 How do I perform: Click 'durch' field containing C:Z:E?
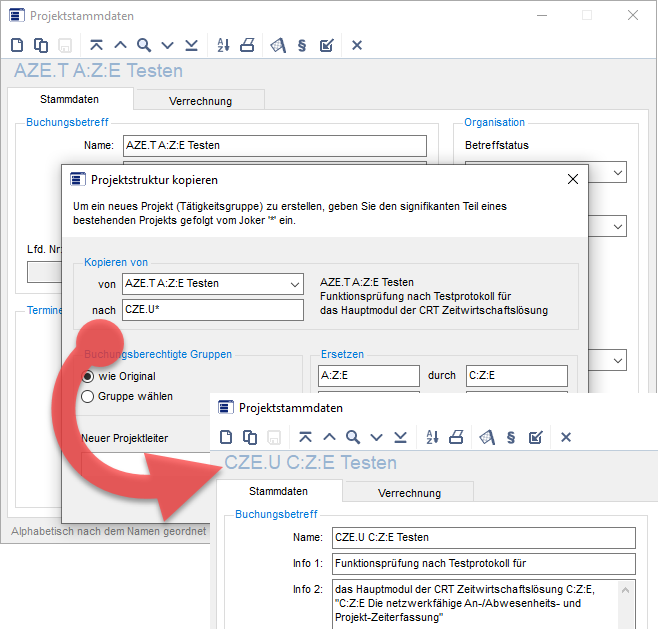click(517, 376)
